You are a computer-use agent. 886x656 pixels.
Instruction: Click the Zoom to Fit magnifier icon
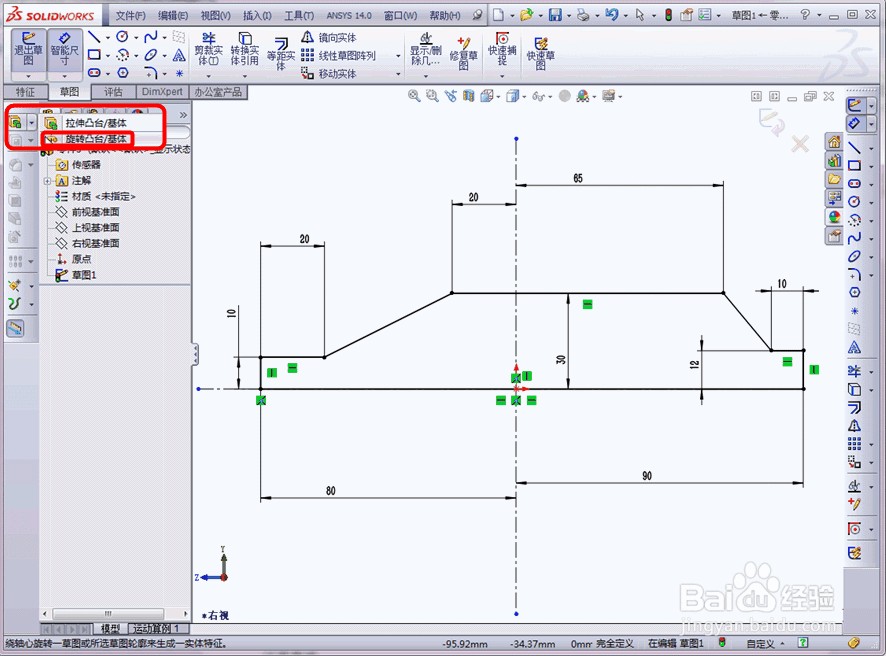coord(414,96)
